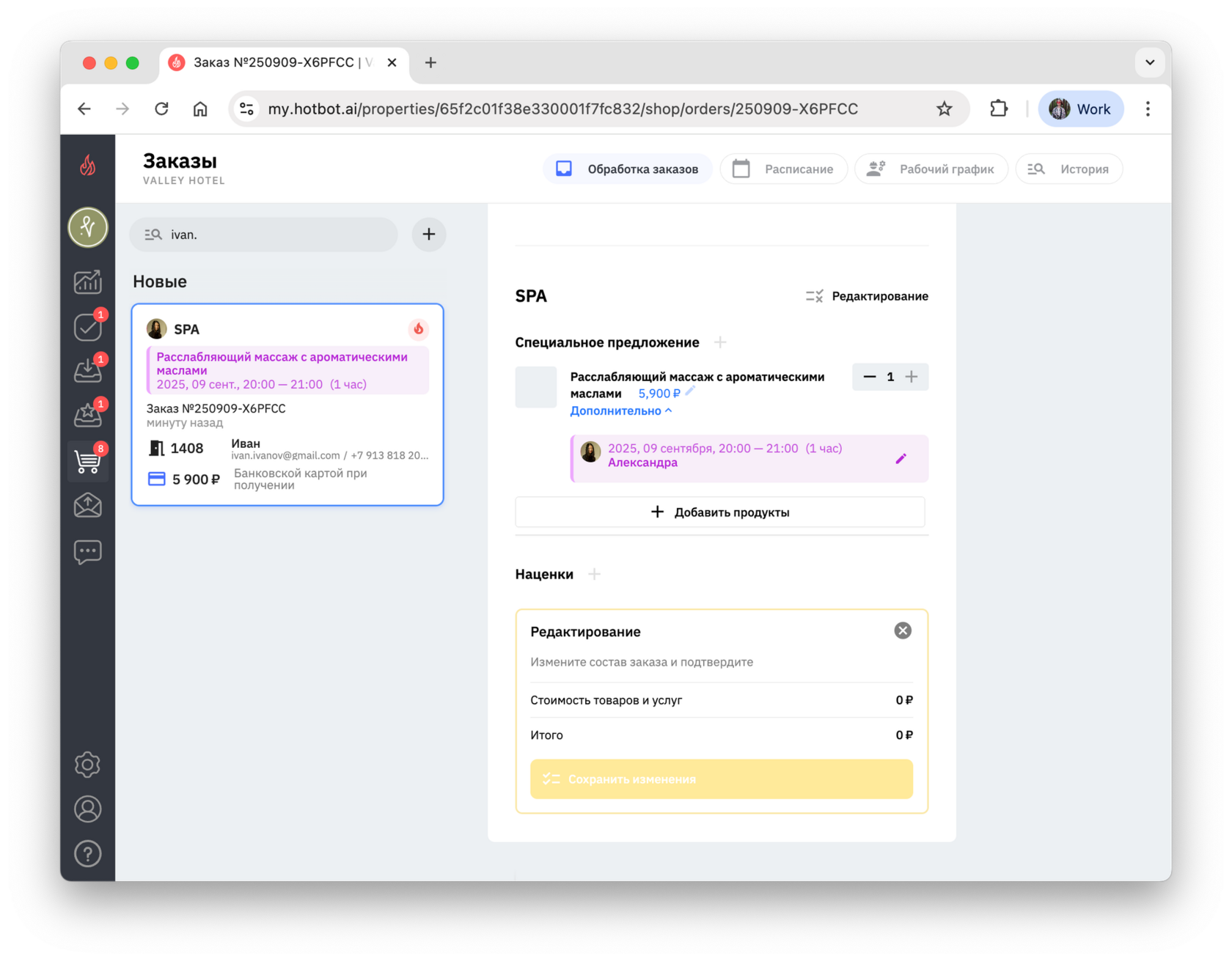
Task: Select the SPA order card №250909-X6PFCC
Action: 287,405
